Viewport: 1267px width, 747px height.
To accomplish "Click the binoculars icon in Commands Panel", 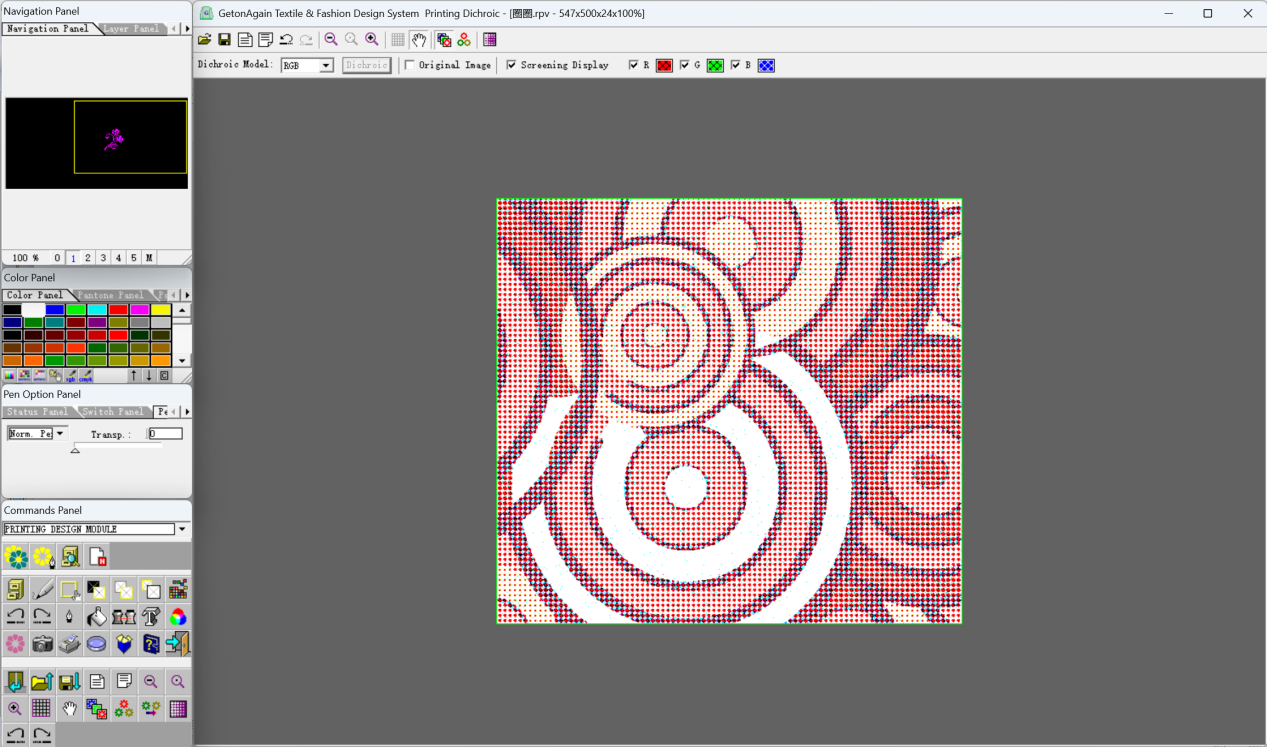I will (x=124, y=617).
